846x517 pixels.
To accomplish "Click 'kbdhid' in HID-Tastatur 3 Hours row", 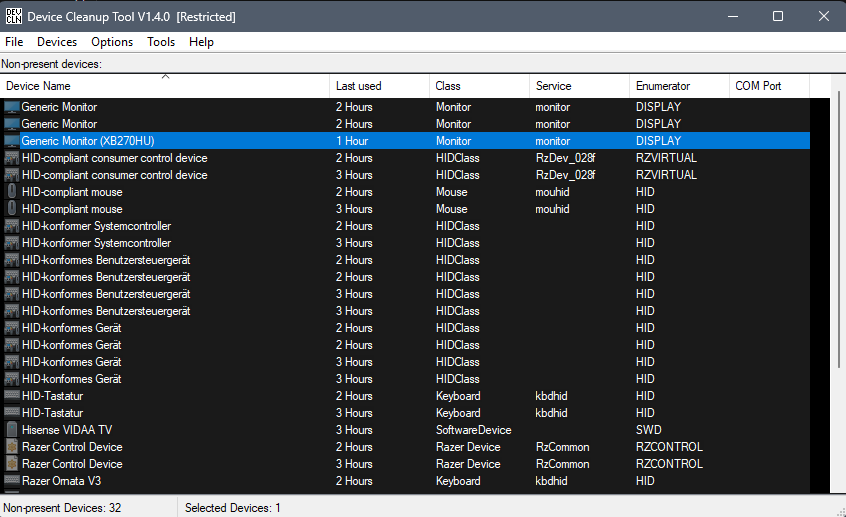I will [x=551, y=413].
